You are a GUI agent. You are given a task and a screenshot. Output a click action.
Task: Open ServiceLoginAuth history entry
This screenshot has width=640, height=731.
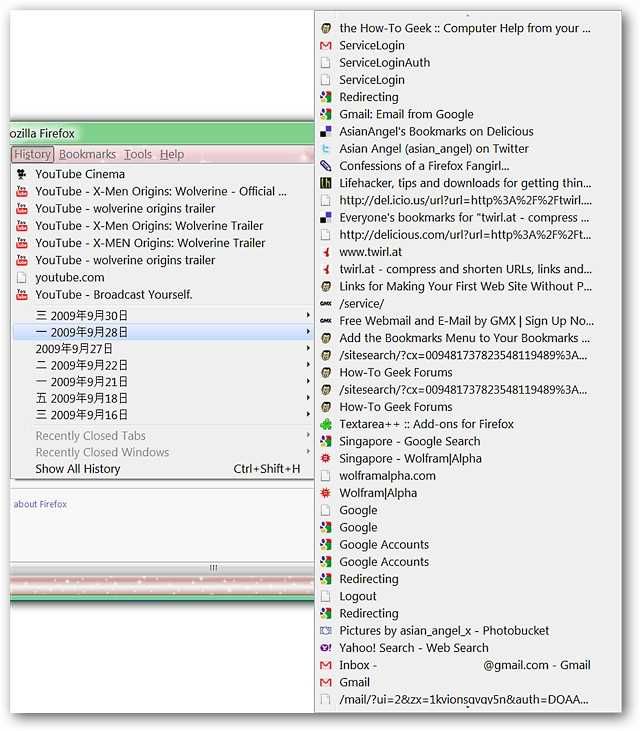468,62
